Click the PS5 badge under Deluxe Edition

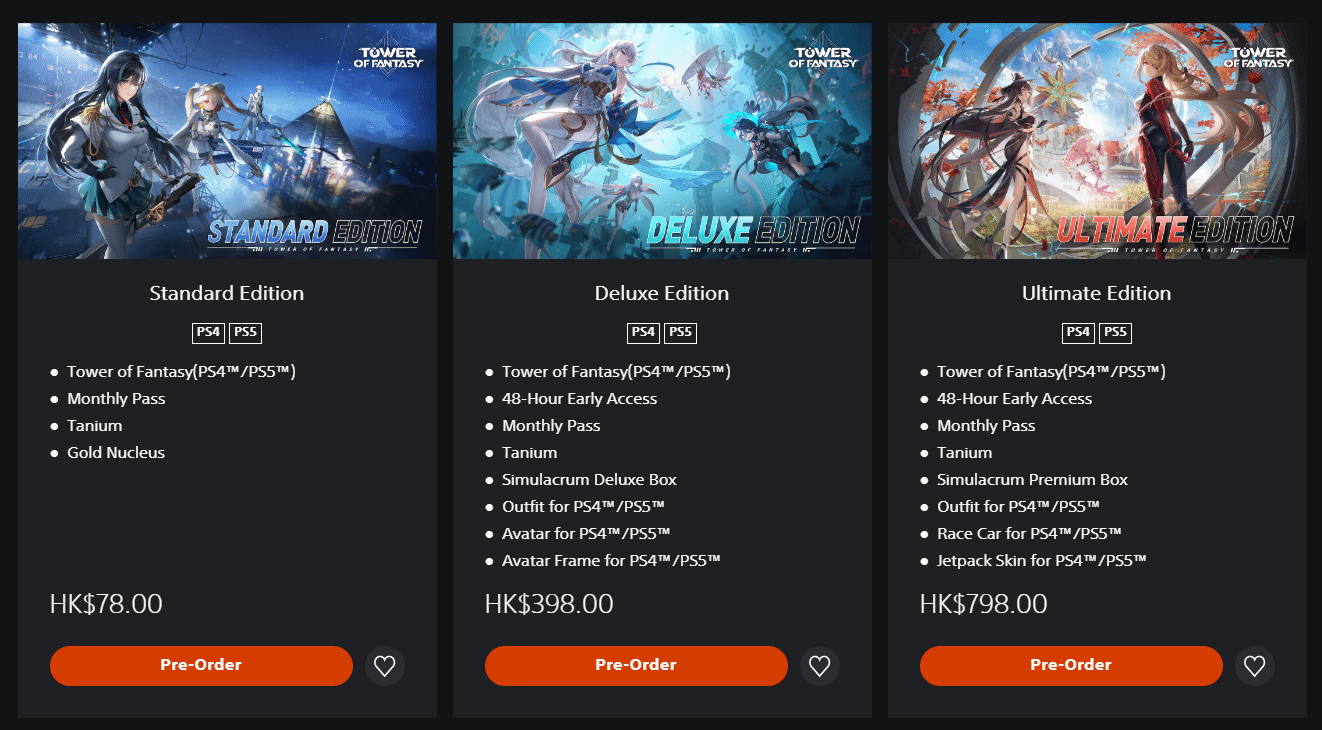coord(681,333)
